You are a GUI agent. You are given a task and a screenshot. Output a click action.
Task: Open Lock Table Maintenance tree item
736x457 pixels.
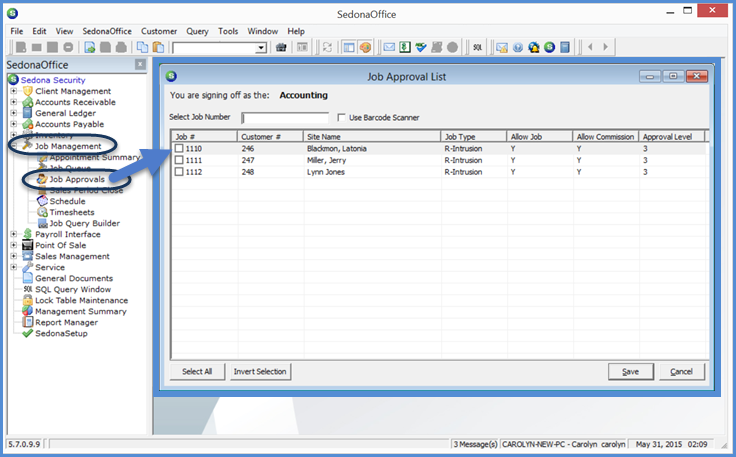point(81,300)
